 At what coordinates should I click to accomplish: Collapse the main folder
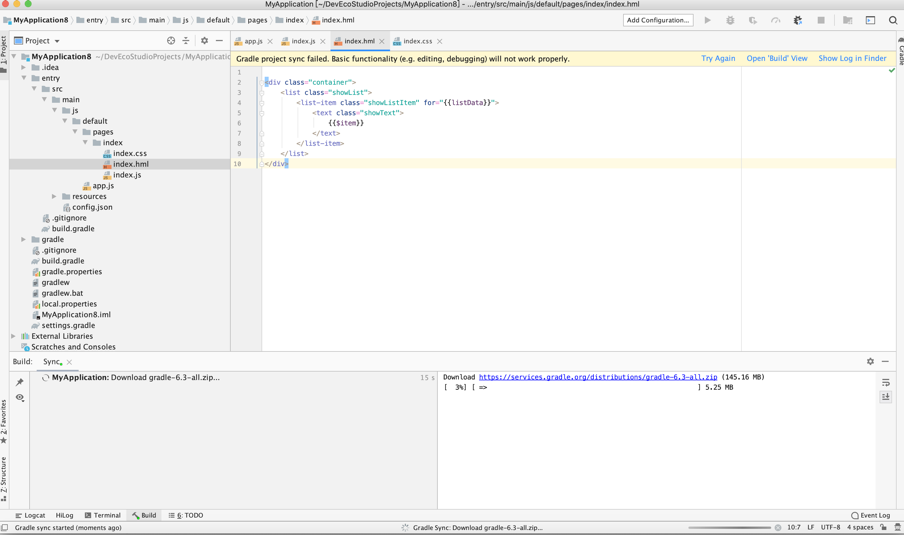[44, 100]
